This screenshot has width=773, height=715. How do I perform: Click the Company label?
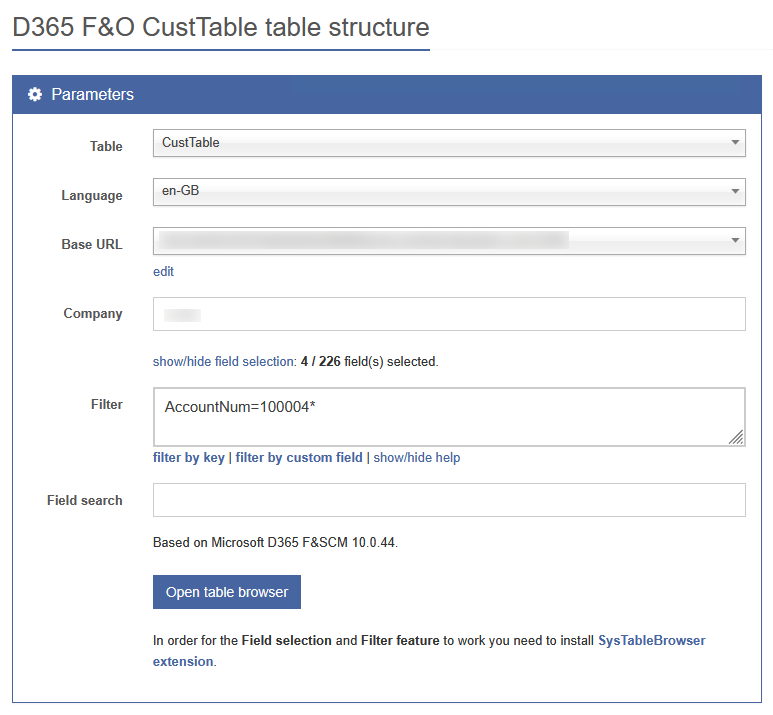click(x=93, y=314)
